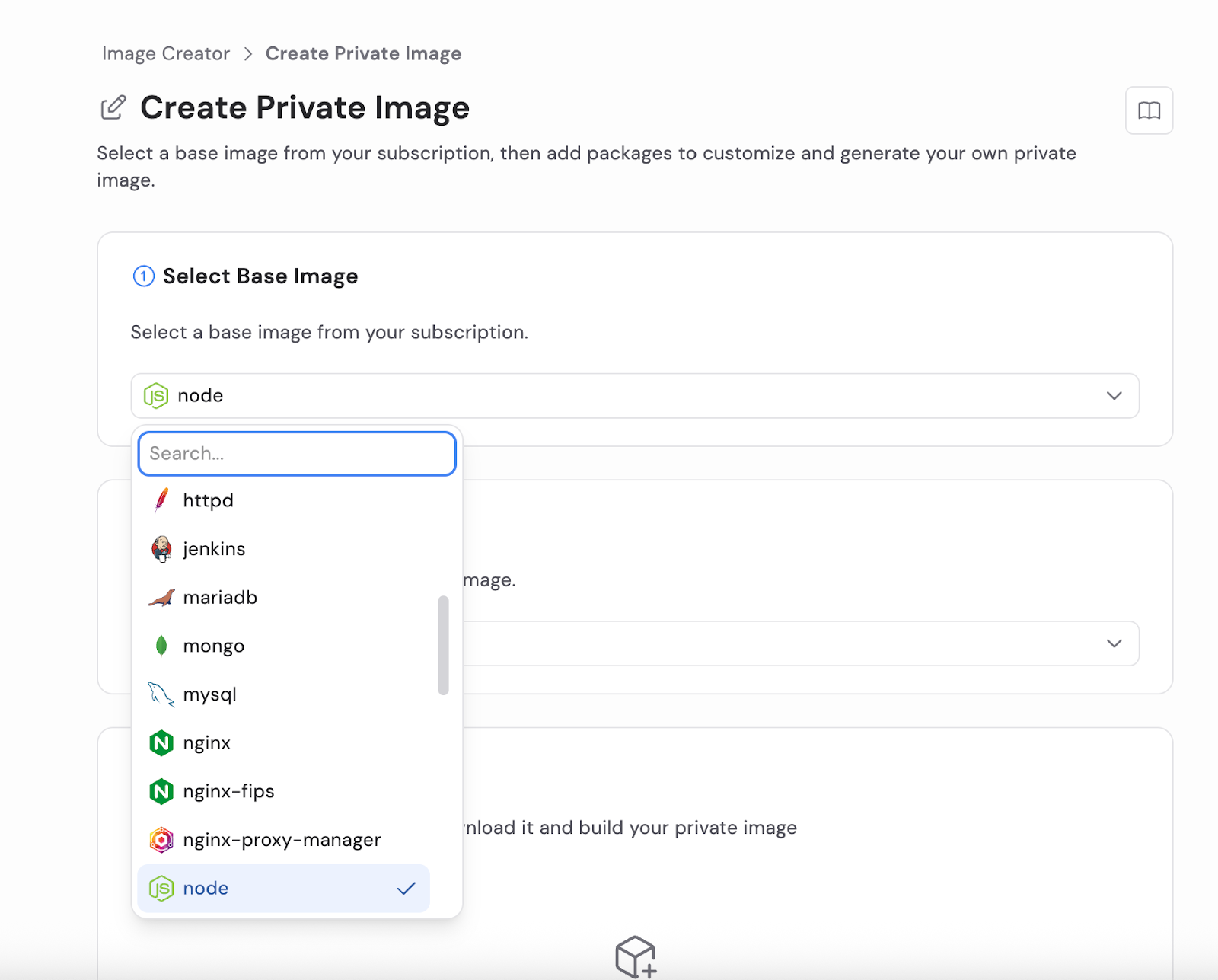Select mysql from the list
Viewport: 1218px width, 980px height.
[283, 694]
